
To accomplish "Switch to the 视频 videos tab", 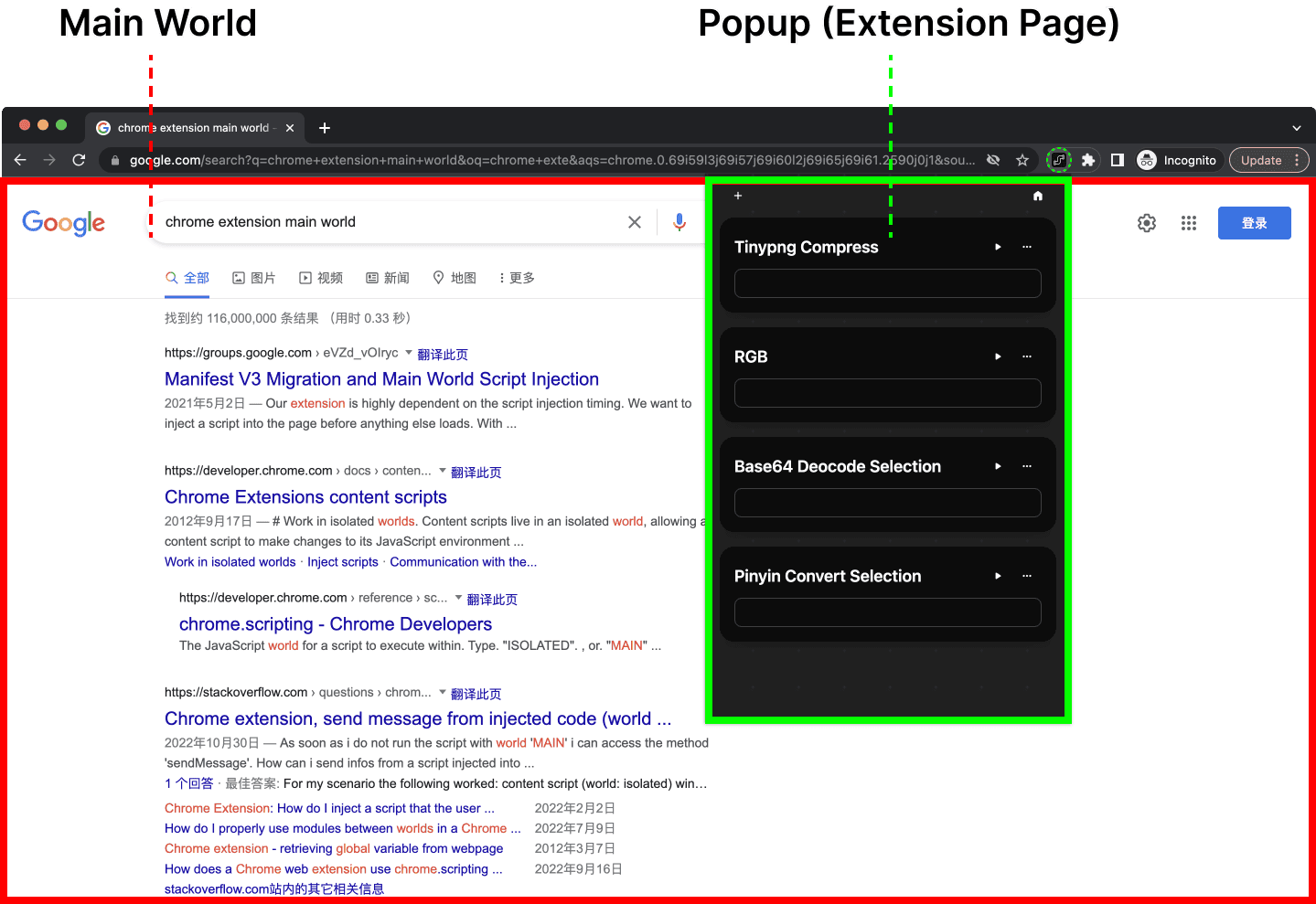I will pos(321,278).
